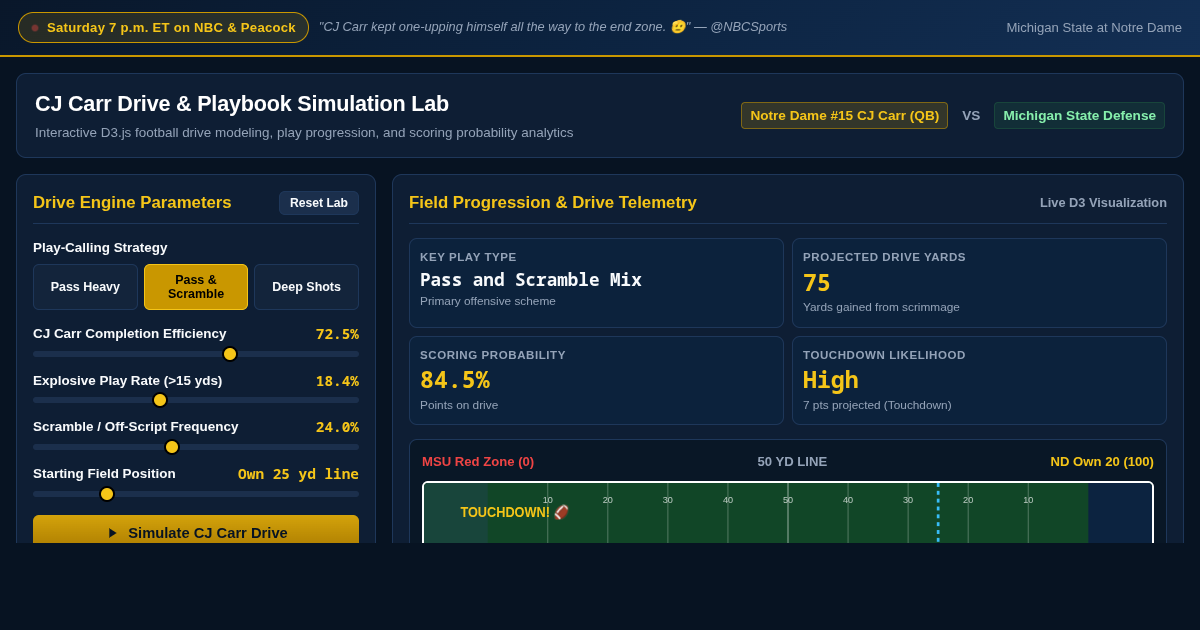The image size is (1200, 630).
Task: Click the Saturday 7 p.m. ET broadcast badge
Action: click(163, 28)
